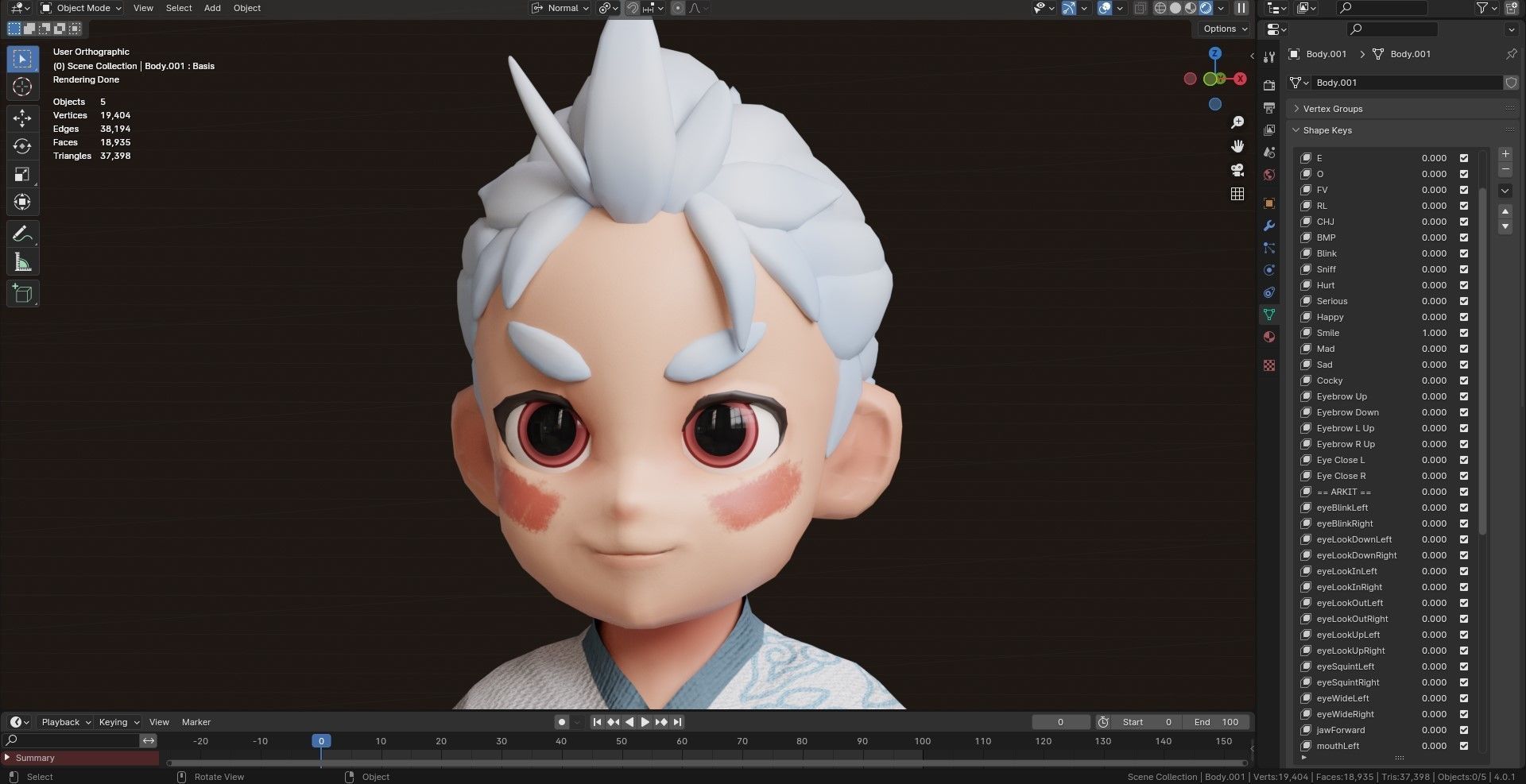Open the Add menu
This screenshot has width=1526, height=784.
(212, 8)
